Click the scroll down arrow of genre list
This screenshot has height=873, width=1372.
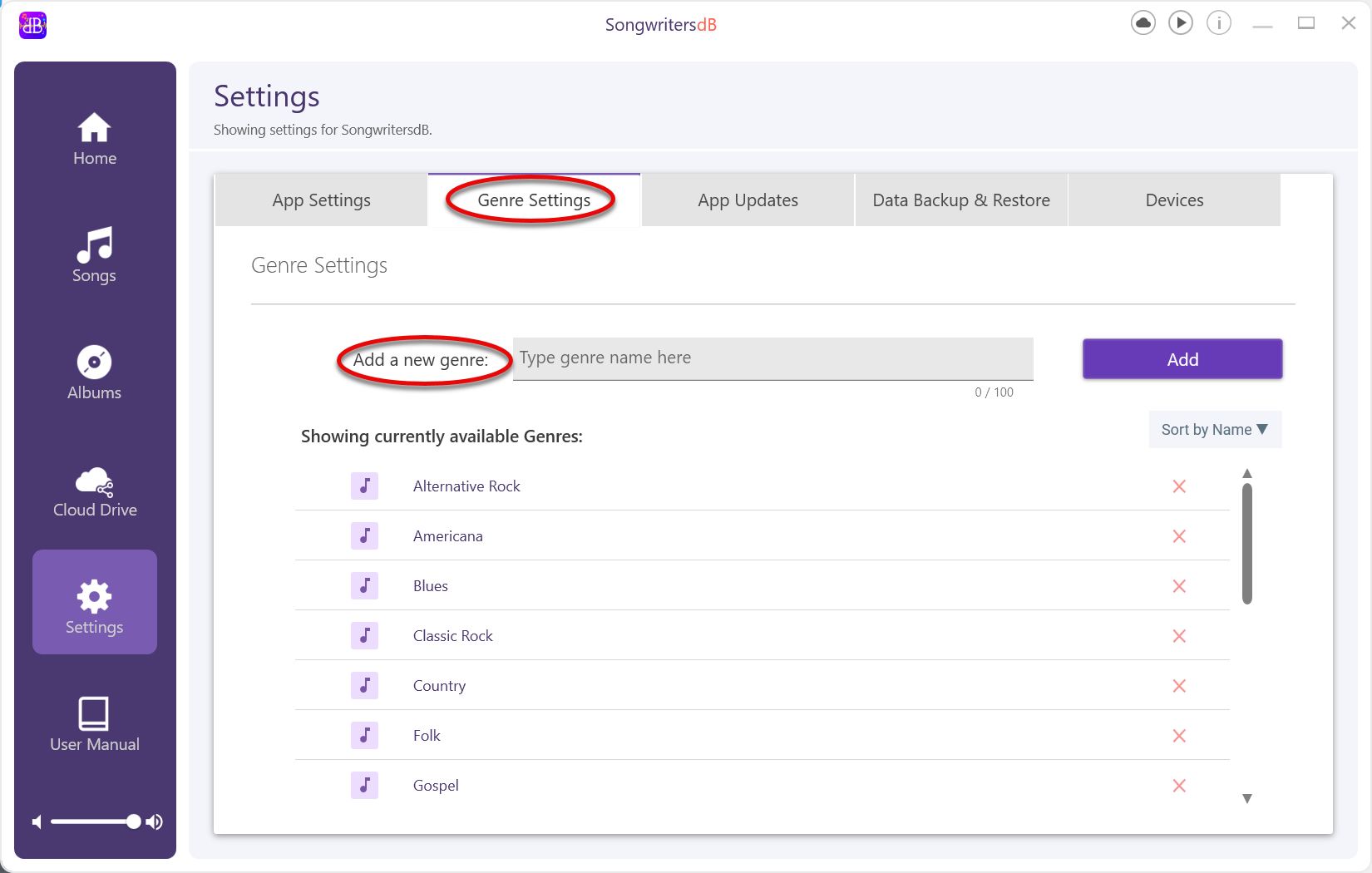tap(1247, 798)
